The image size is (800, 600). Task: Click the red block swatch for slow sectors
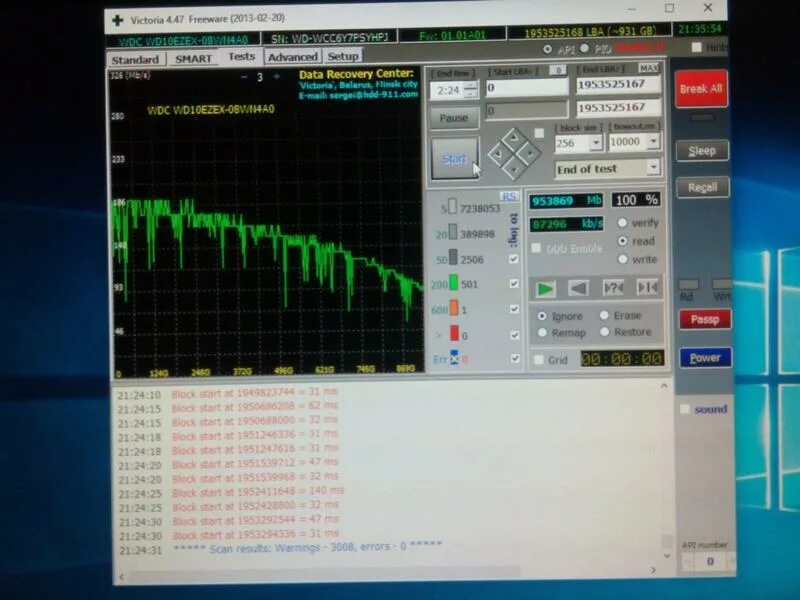(x=454, y=333)
